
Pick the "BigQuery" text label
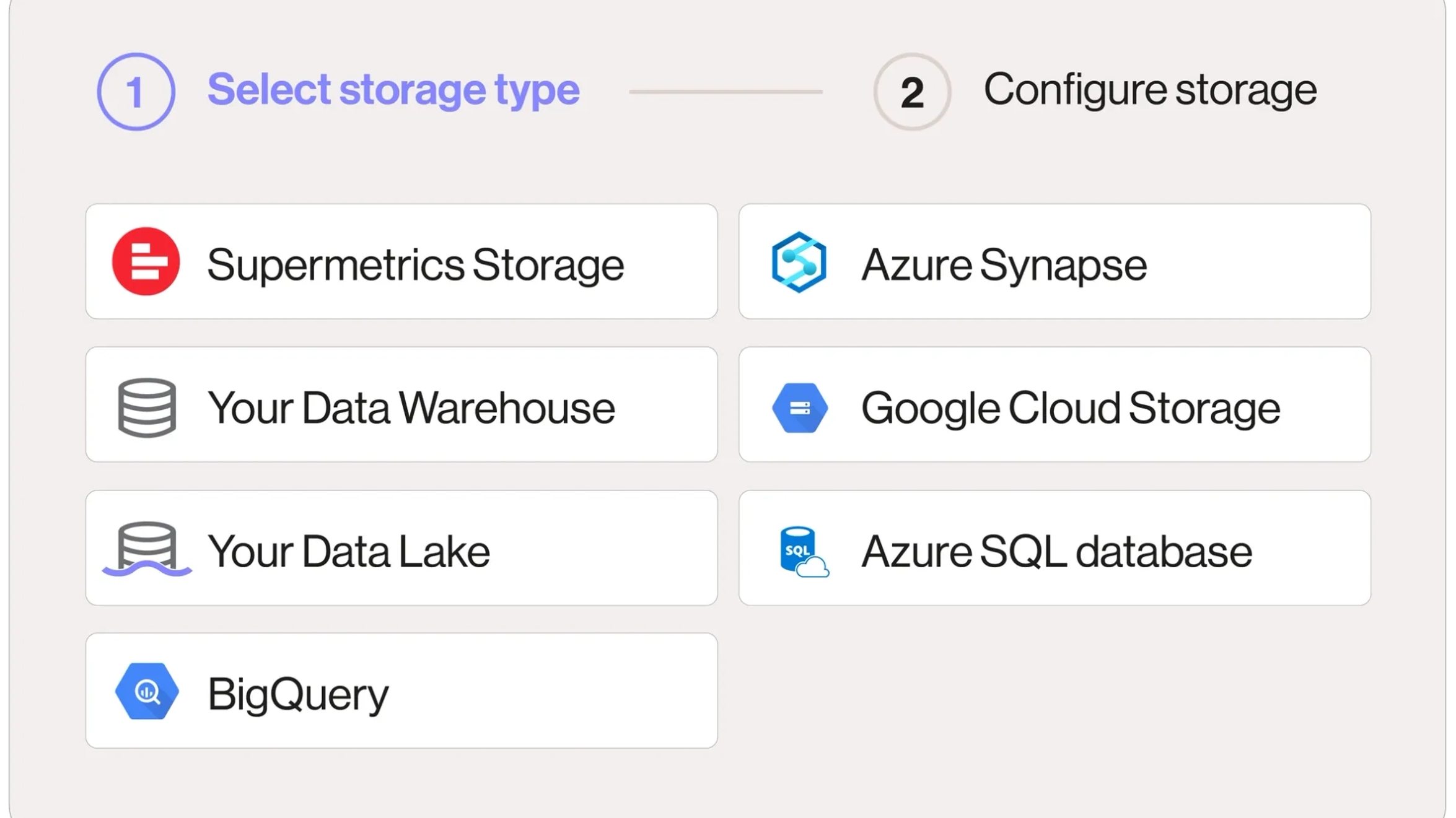297,694
